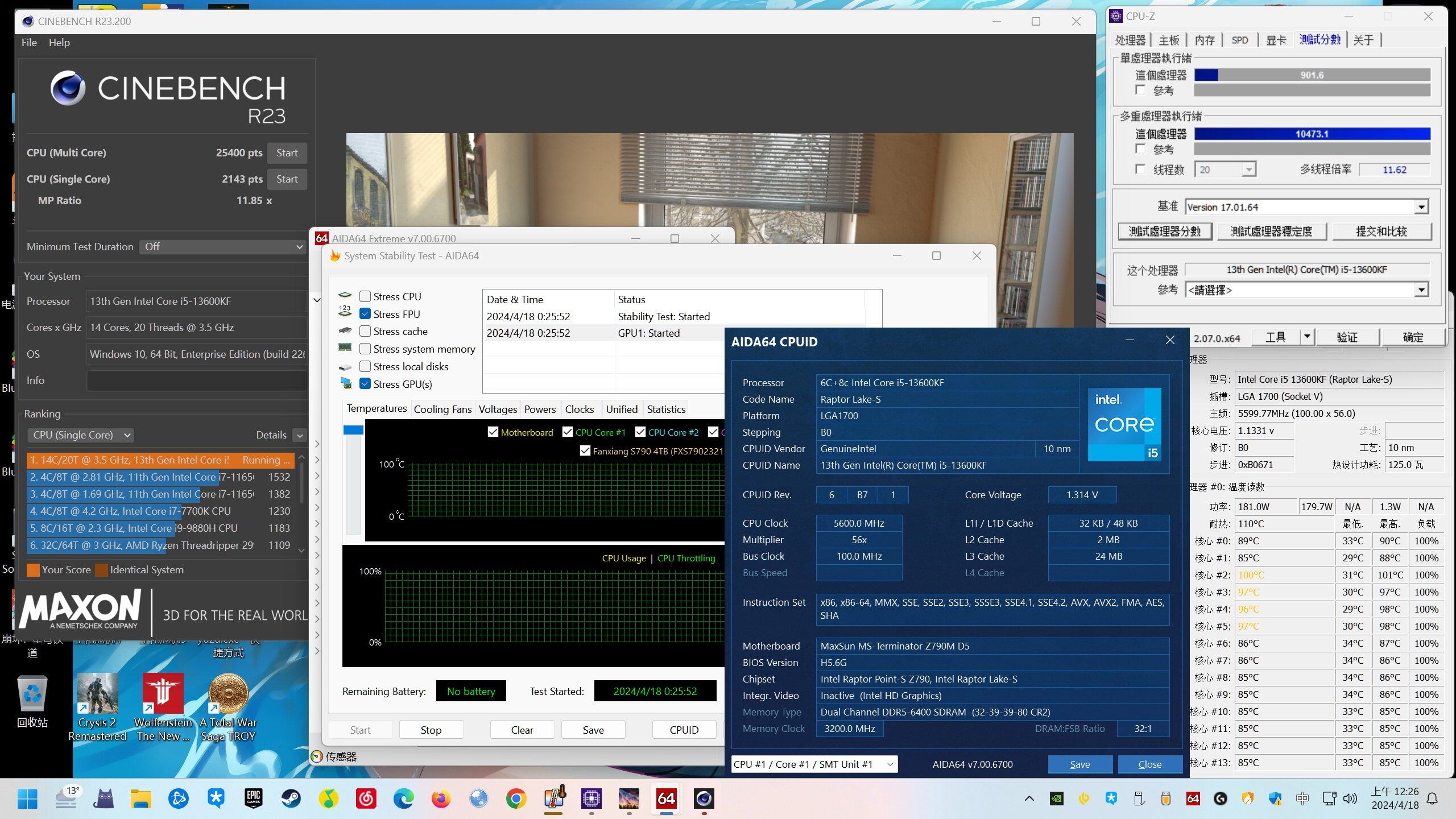Screen dimensions: 1456x819
Task: Open NVIDIA tray icon
Action: pos(1057,799)
